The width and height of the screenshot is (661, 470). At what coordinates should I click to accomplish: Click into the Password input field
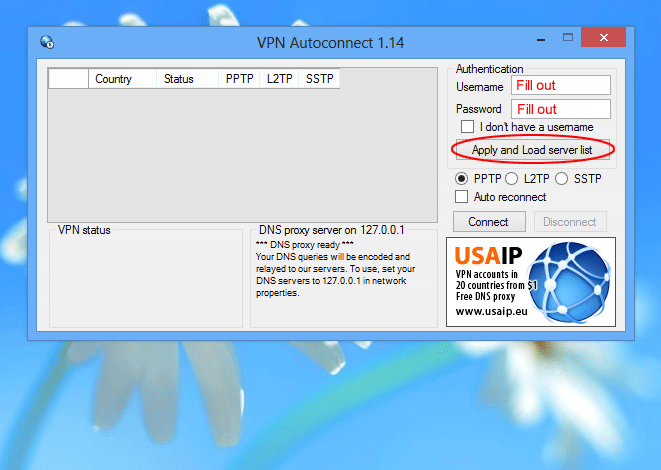[x=561, y=109]
